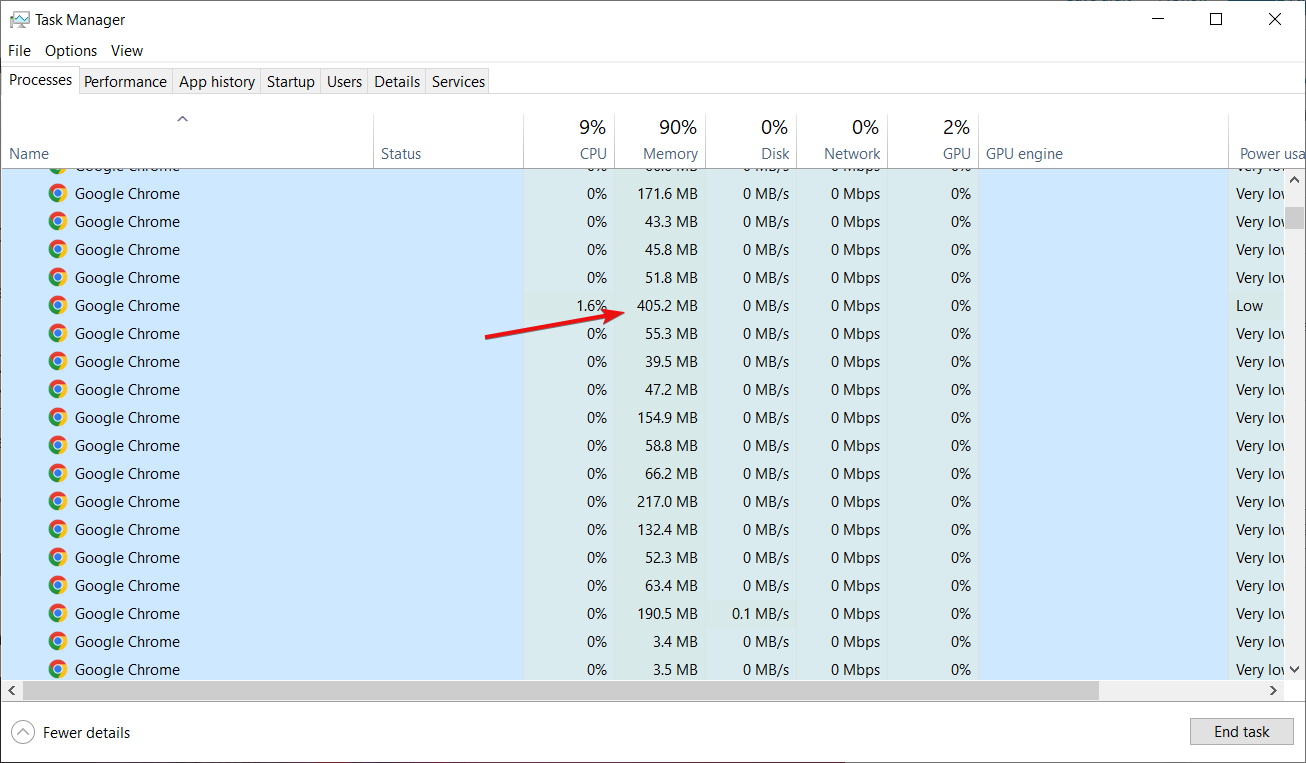Image resolution: width=1306 pixels, height=763 pixels.
Task: Click the horizontal scrollbar thumb
Action: click(x=560, y=691)
